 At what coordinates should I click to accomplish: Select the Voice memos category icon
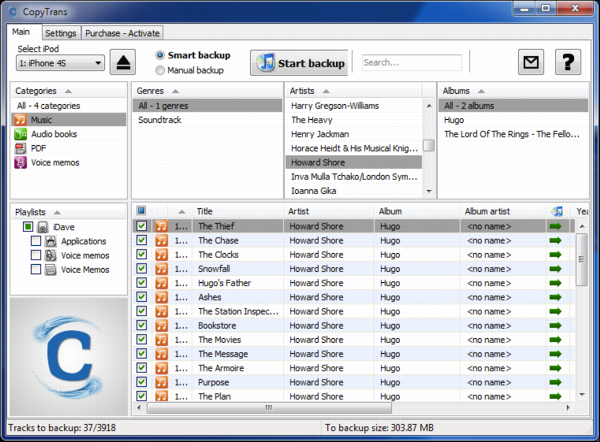coord(21,162)
